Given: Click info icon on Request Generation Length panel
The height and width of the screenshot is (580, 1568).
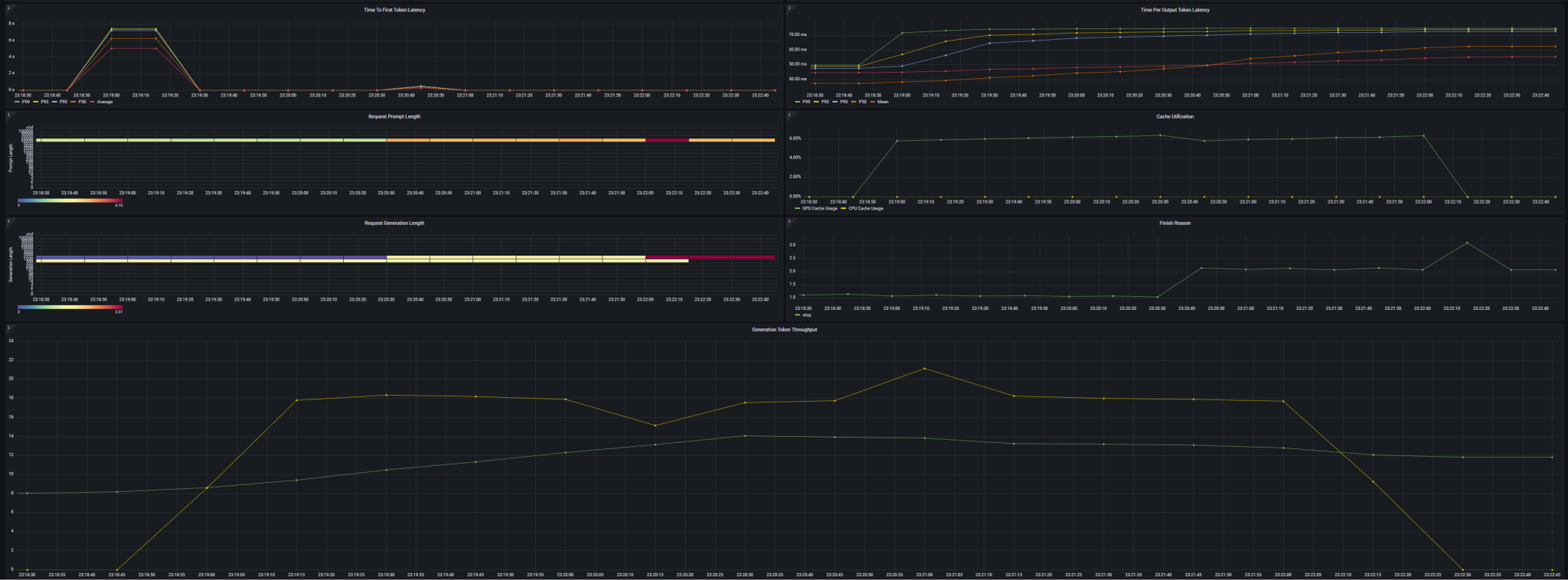Looking at the screenshot, I should pos(7,220).
